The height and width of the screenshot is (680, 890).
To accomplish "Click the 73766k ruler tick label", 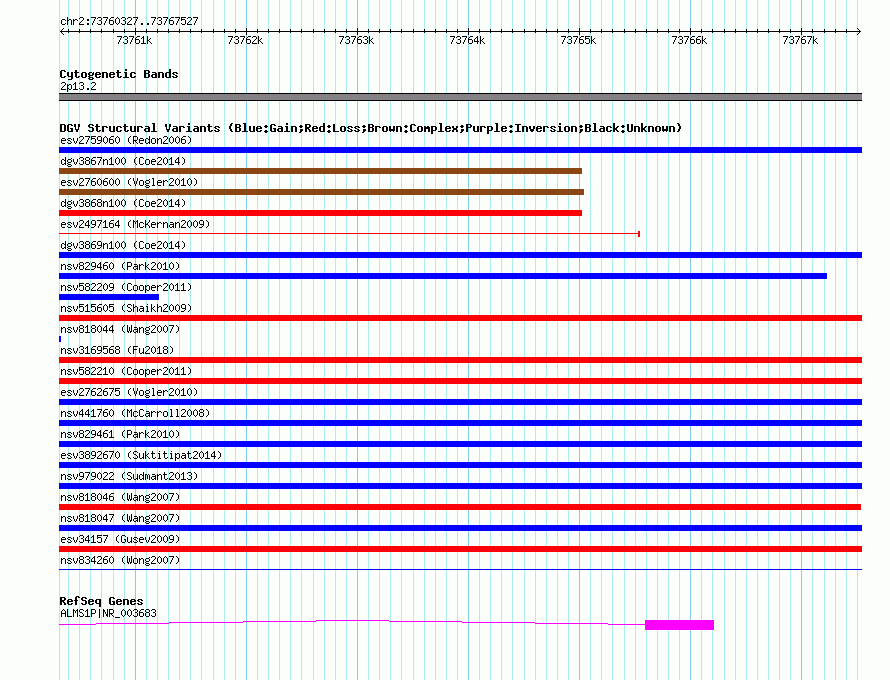I will pyautogui.click(x=689, y=40).
